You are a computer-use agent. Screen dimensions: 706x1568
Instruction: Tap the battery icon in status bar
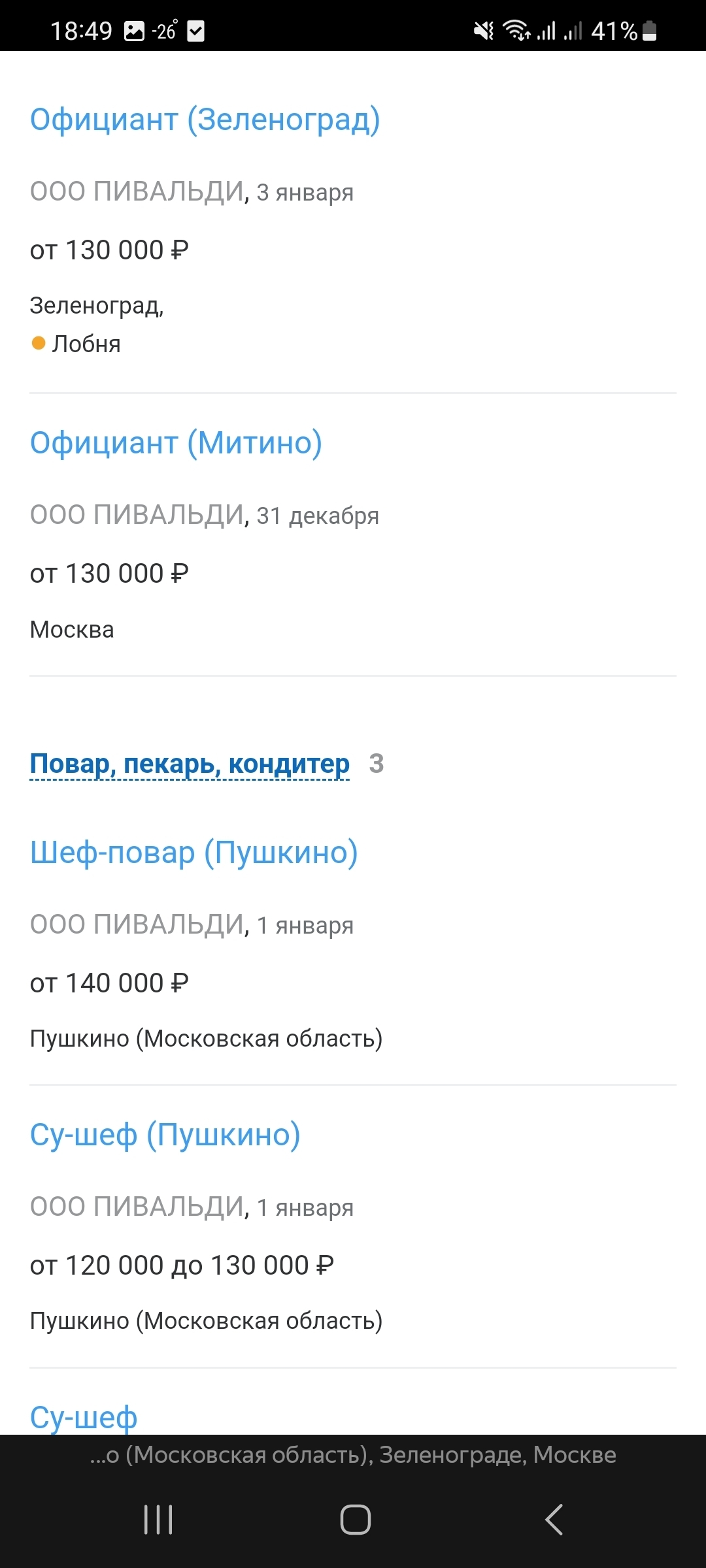650,31
